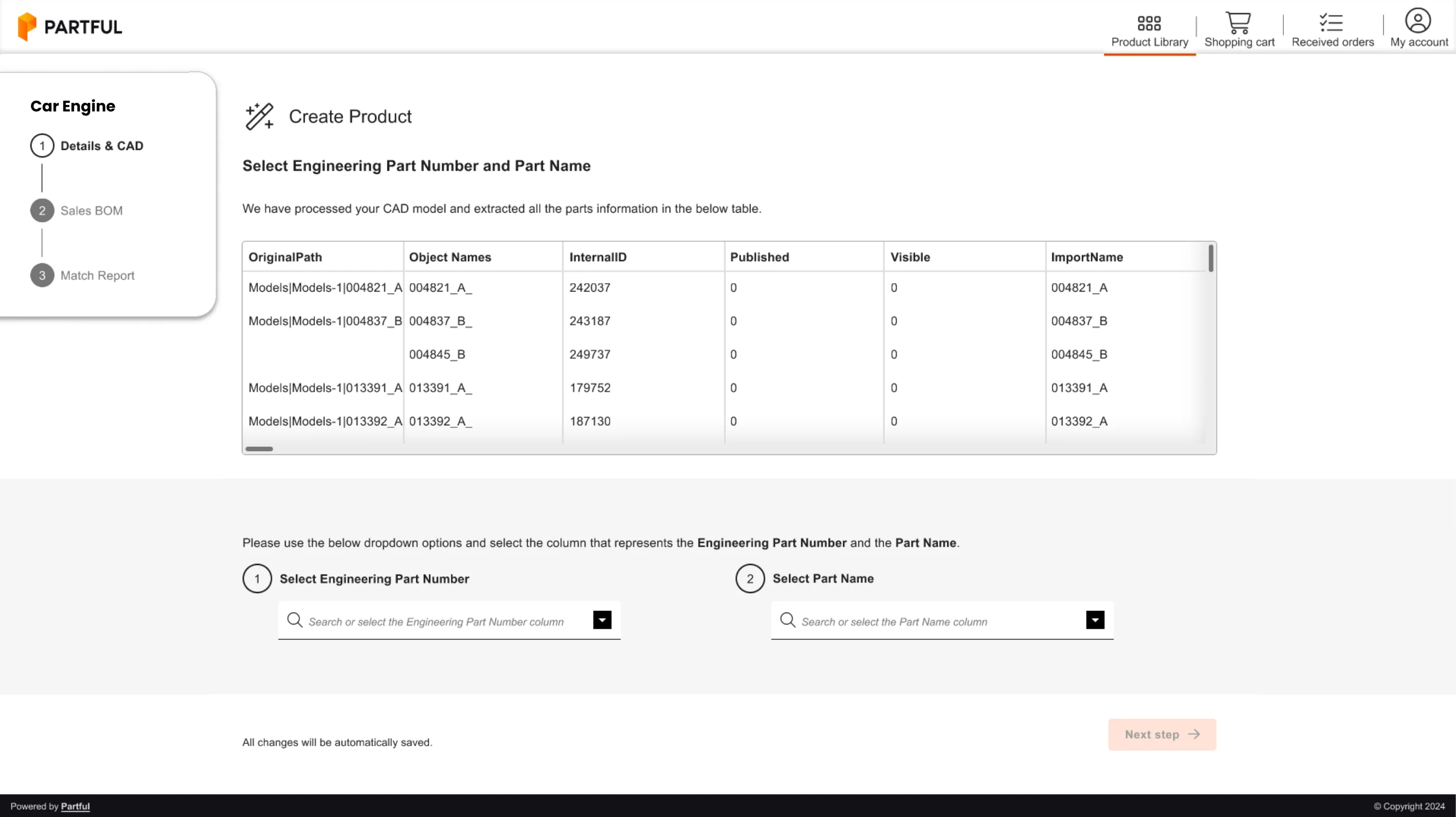This screenshot has height=817, width=1456.
Task: Click cell Models|Models-1|004821_A
Action: click(325, 288)
